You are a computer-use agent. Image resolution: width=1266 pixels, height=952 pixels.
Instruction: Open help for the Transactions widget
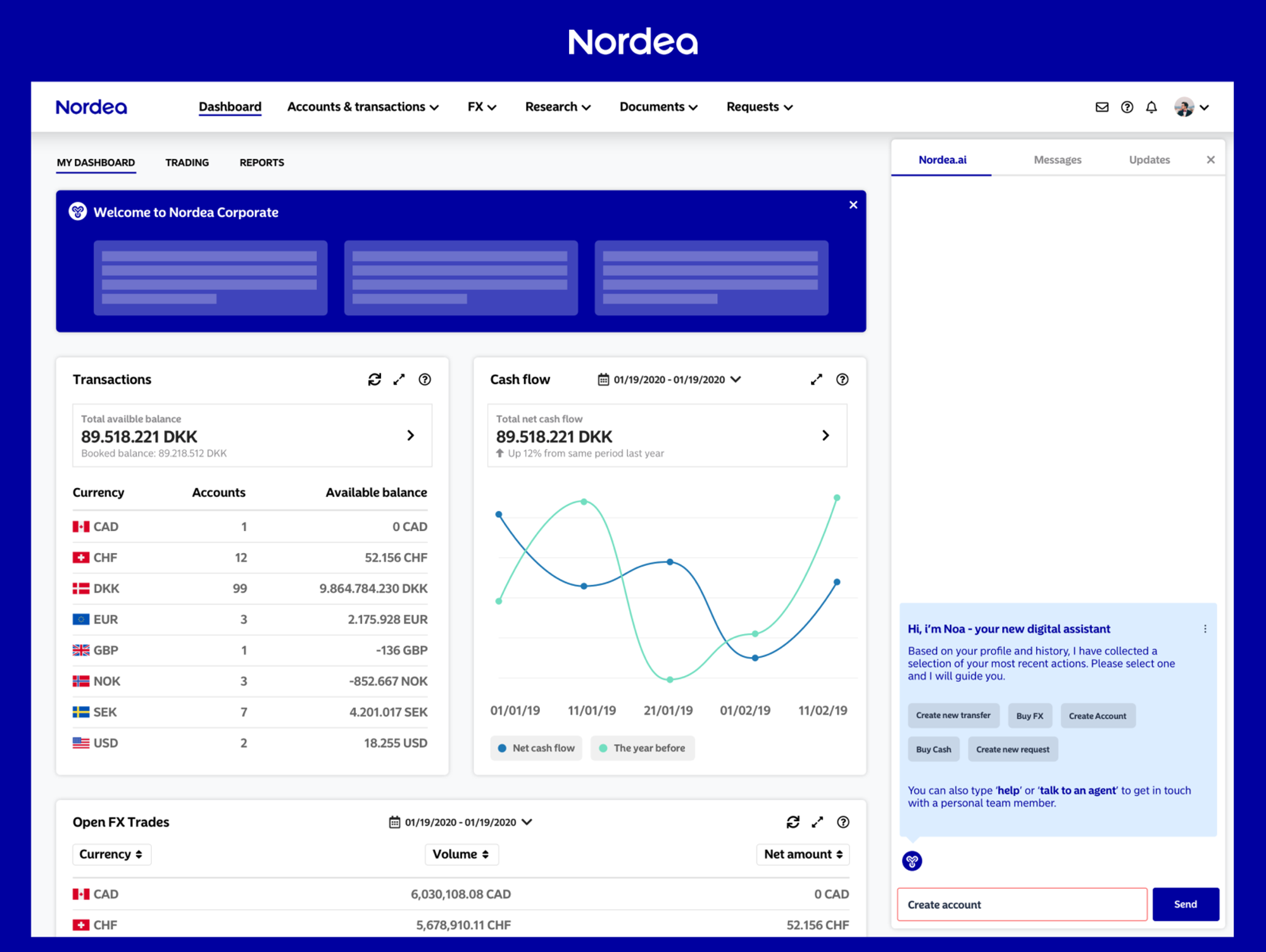pos(425,379)
